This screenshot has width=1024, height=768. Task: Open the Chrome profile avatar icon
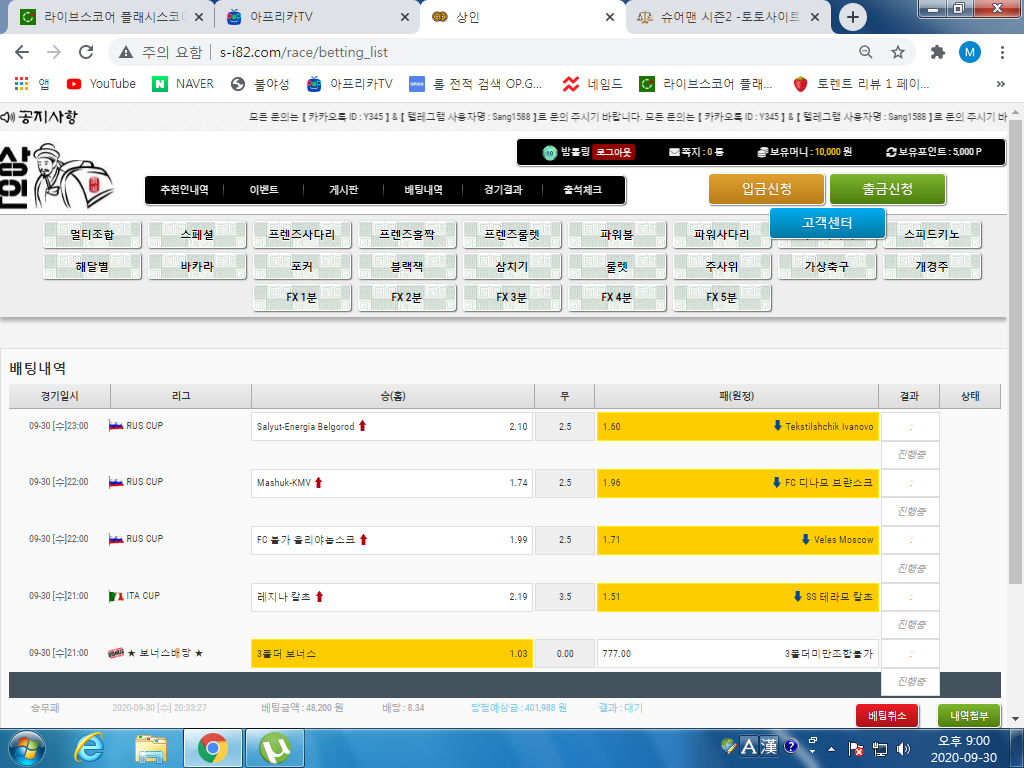pos(970,52)
